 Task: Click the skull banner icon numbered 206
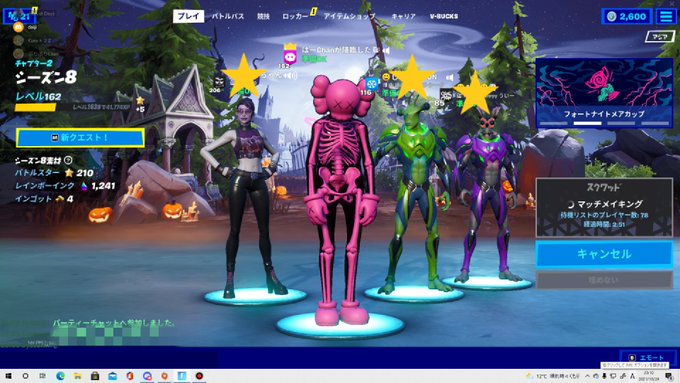(x=219, y=82)
